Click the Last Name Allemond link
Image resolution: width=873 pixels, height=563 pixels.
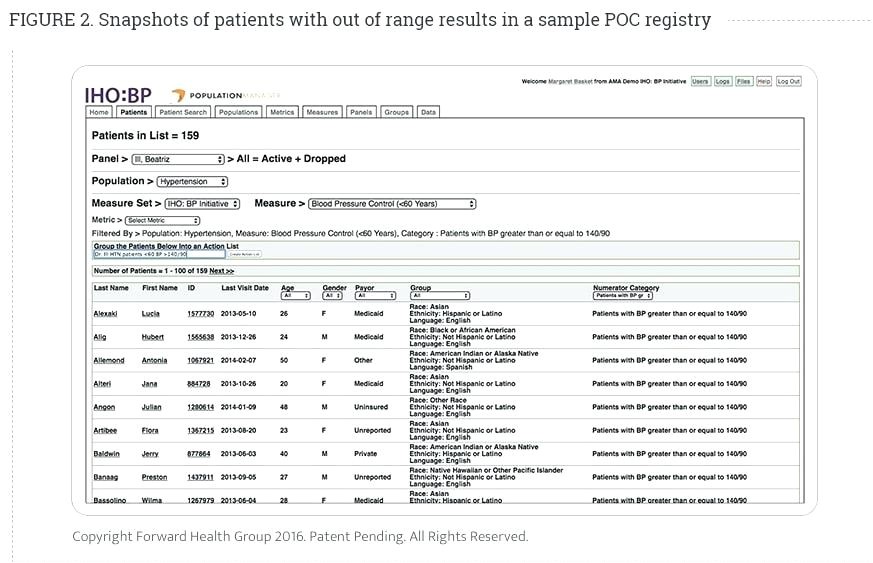(109, 361)
